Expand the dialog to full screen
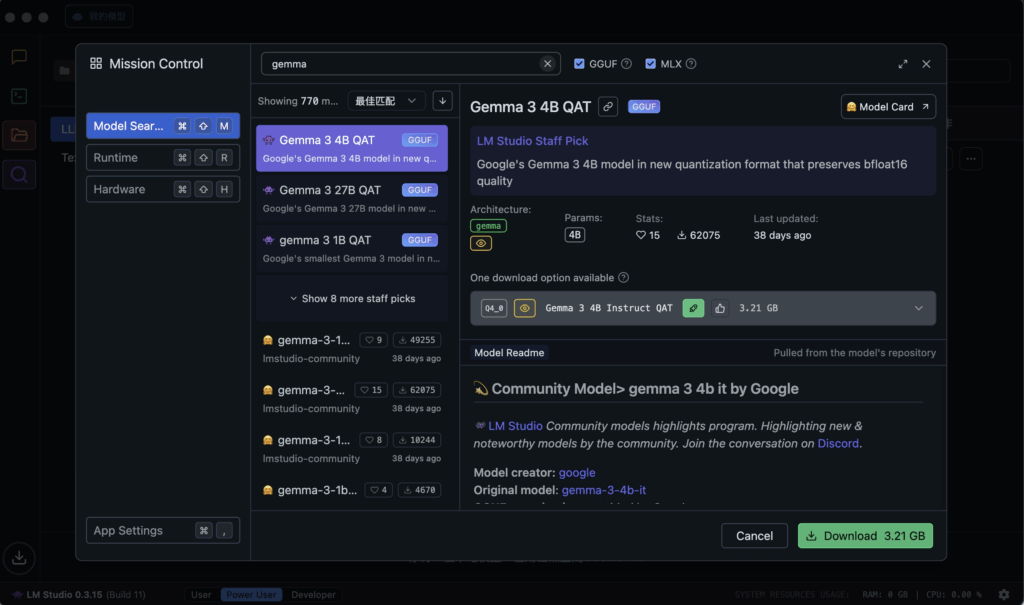 coord(903,64)
